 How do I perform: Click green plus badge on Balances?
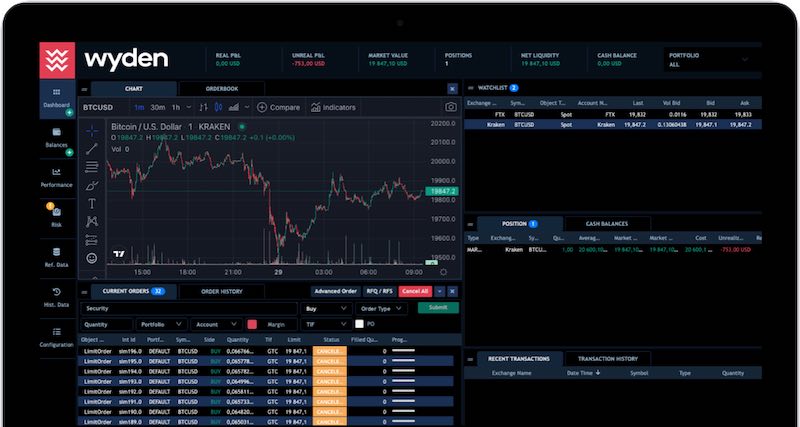69,152
